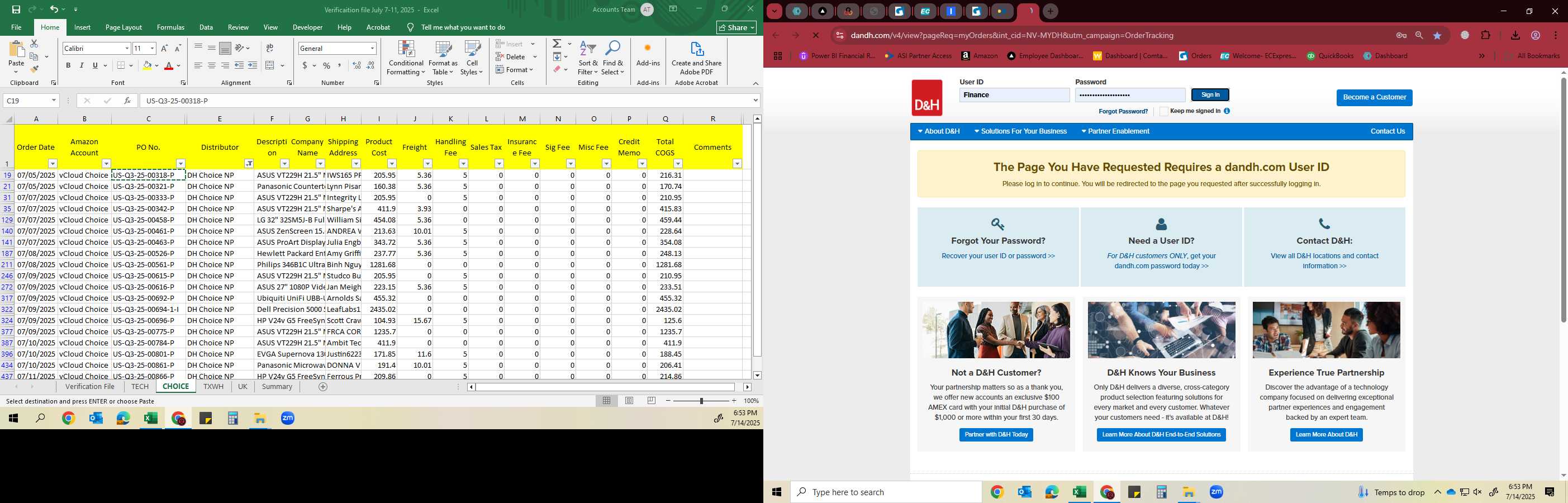The height and width of the screenshot is (503, 1568).
Task: Click the Excel Share button
Action: coord(736,27)
